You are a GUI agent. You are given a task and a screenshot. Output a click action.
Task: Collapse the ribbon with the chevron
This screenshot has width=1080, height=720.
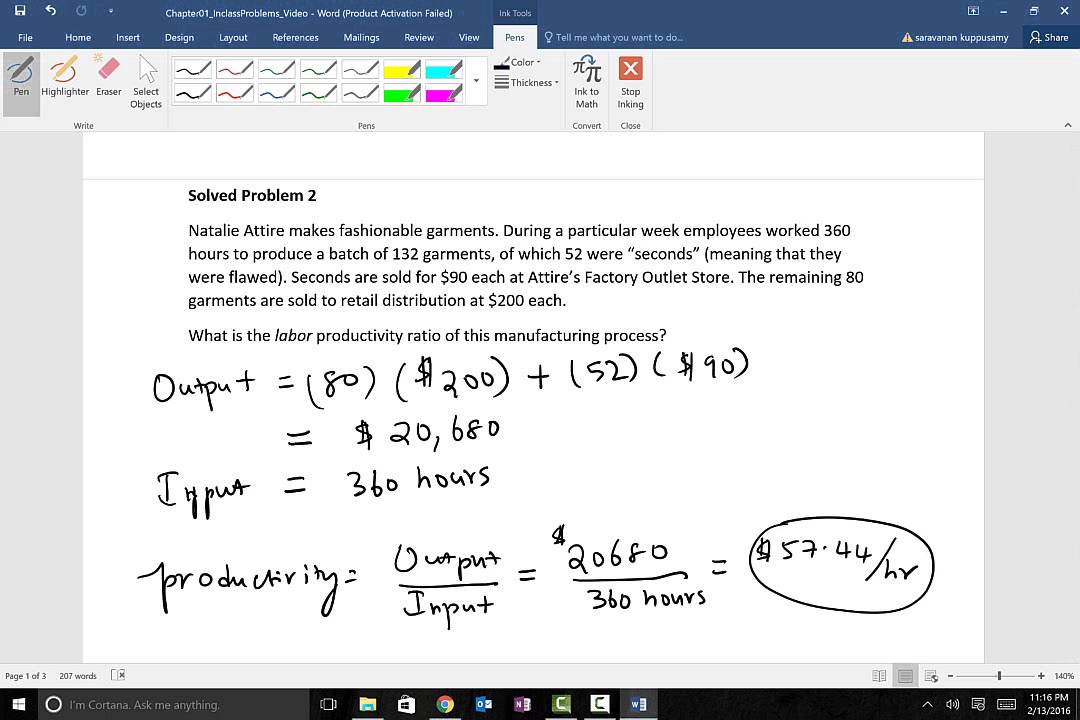1068,125
